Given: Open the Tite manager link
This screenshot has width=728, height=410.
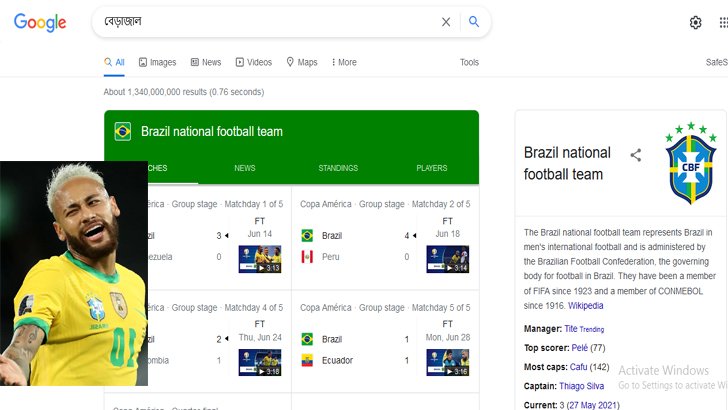Looking at the screenshot, I should (571, 329).
